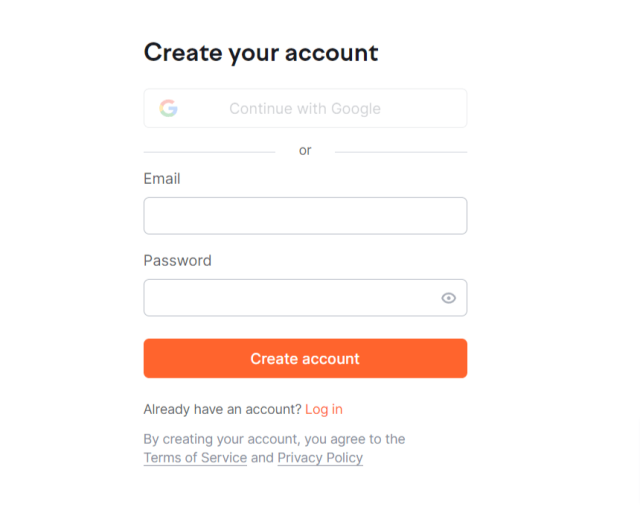Click the word "and" between policy links
Viewport: 640px width, 519px height.
point(262,458)
